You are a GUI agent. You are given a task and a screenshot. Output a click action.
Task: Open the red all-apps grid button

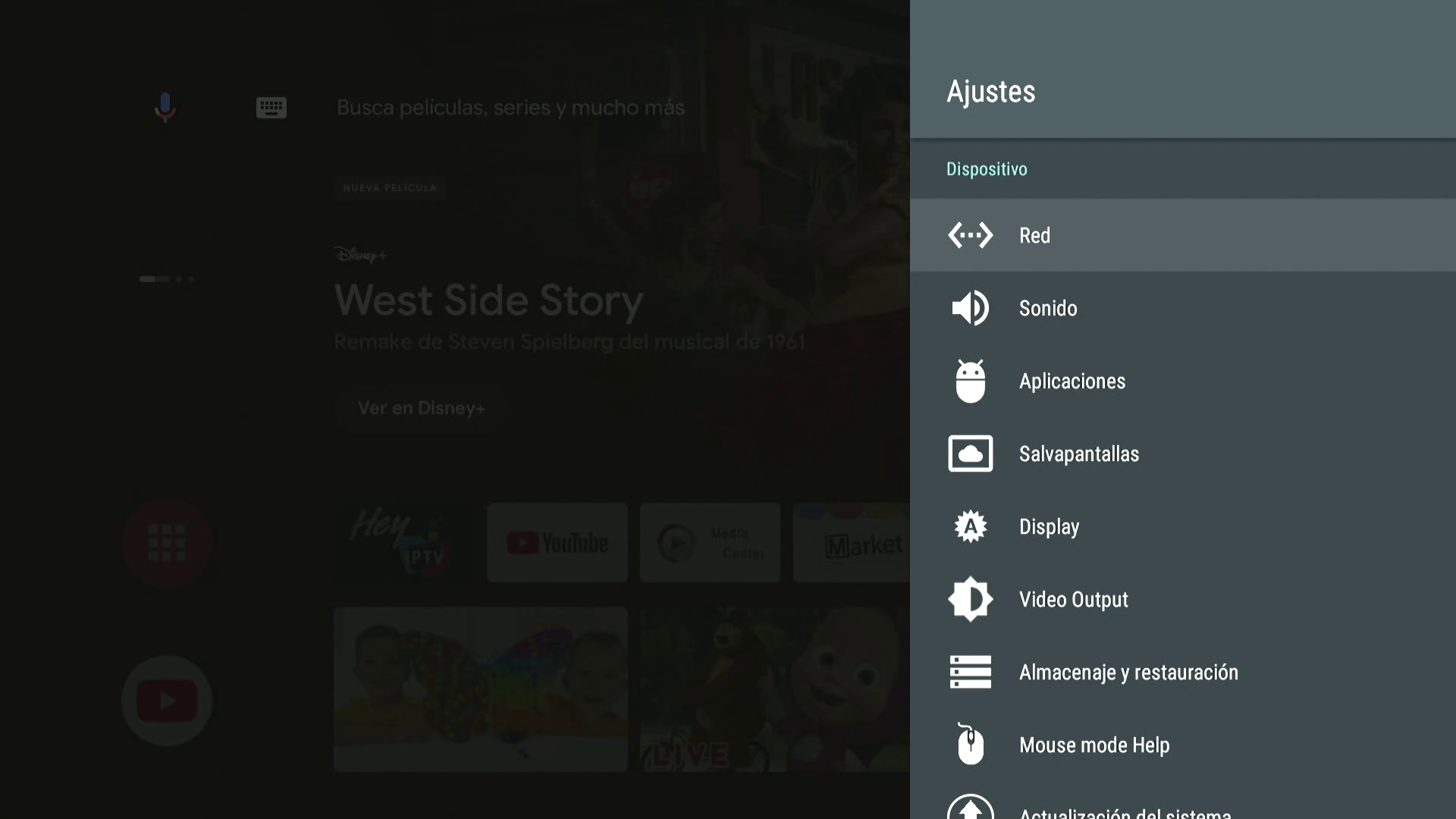pyautogui.click(x=166, y=543)
